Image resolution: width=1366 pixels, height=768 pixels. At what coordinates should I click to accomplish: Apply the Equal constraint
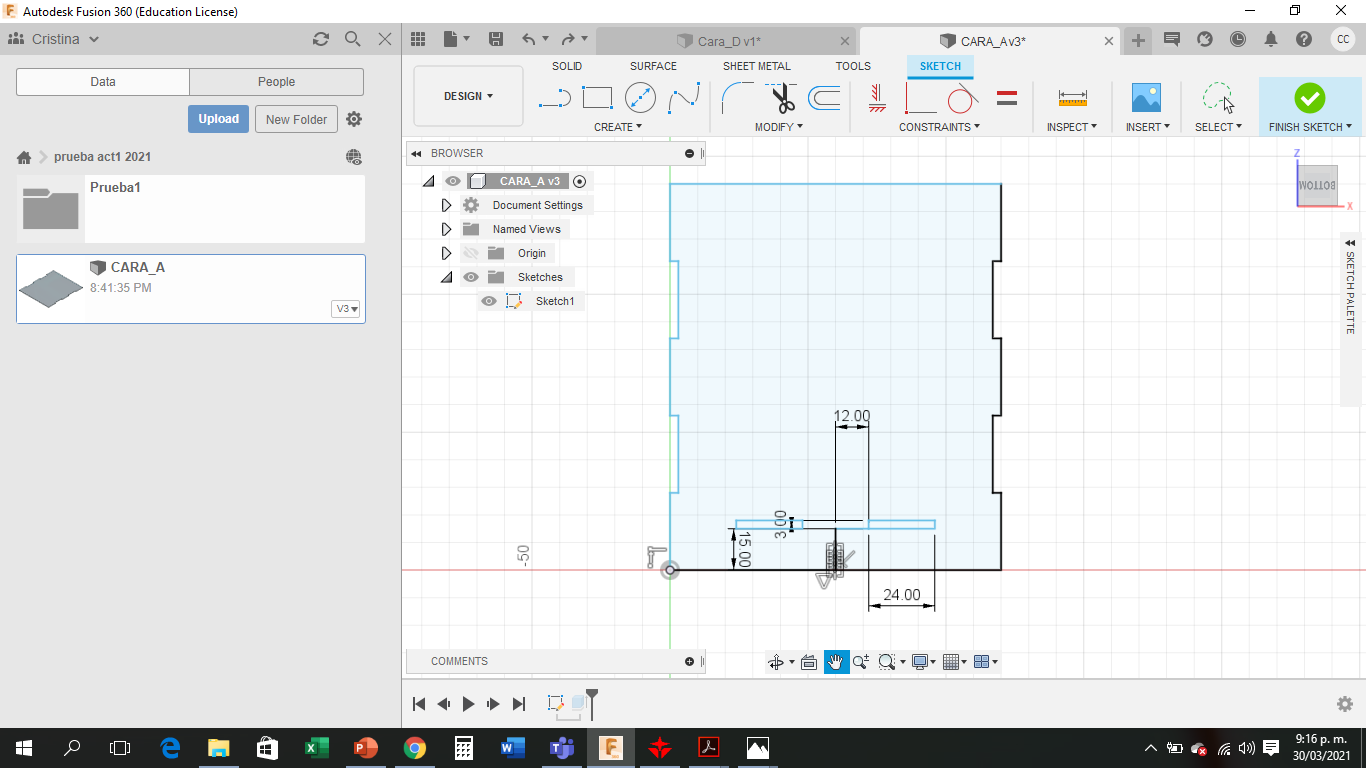click(x=1007, y=98)
